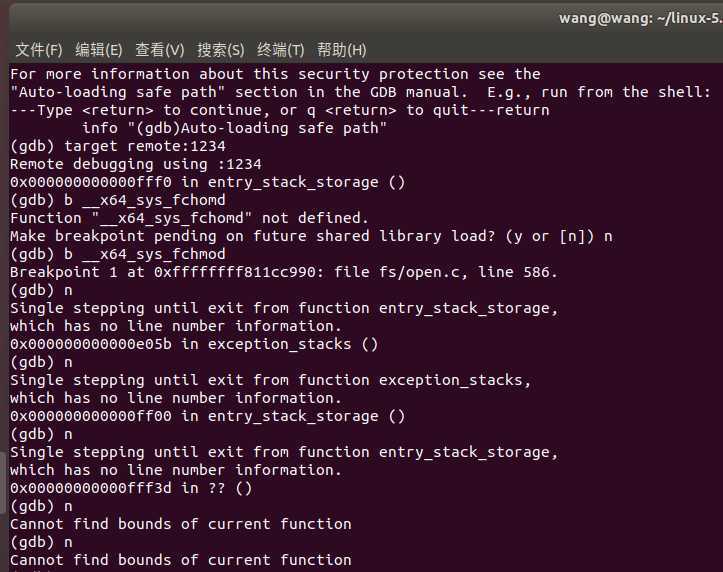Click the 'Breakpoint 1 at' output line

pos(284,272)
